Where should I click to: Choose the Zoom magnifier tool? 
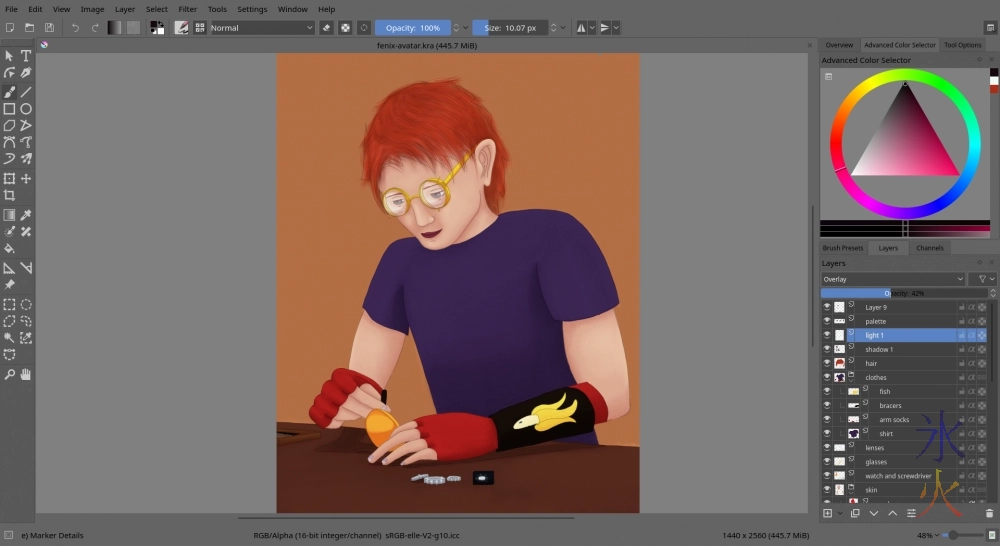9,374
